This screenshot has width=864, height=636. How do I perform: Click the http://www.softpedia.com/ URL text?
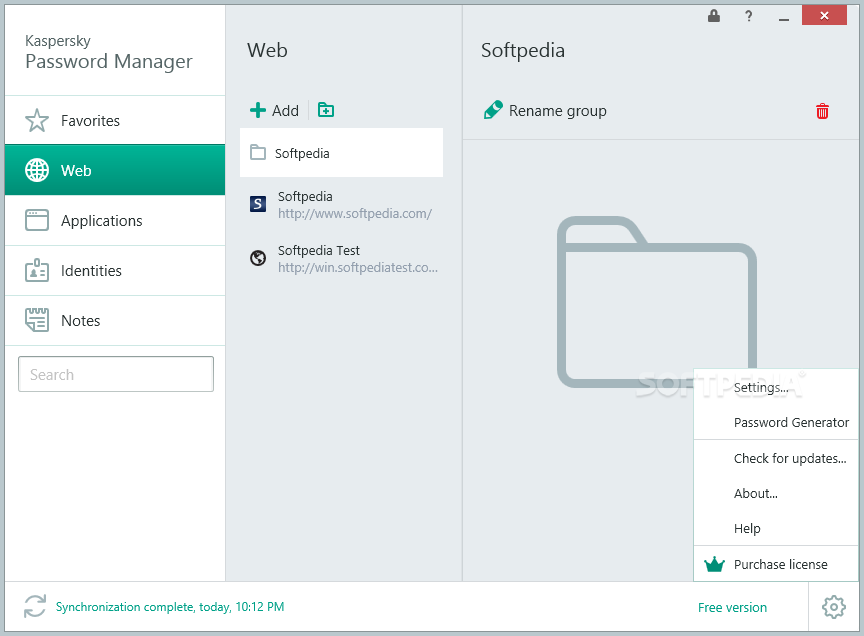[x=354, y=214]
